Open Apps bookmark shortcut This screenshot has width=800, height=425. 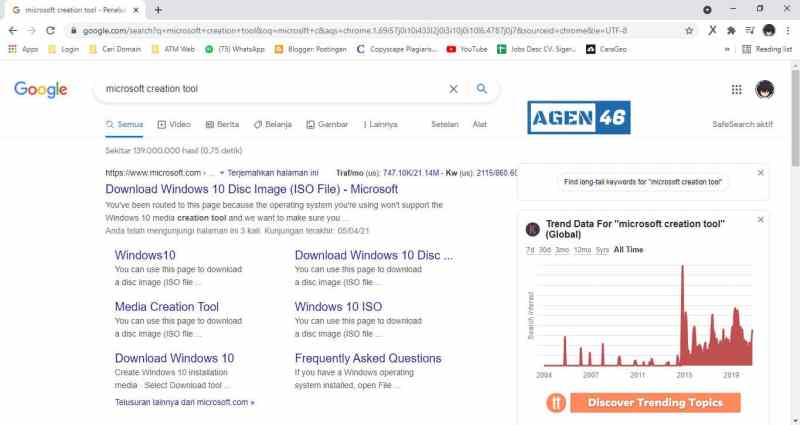pos(23,49)
